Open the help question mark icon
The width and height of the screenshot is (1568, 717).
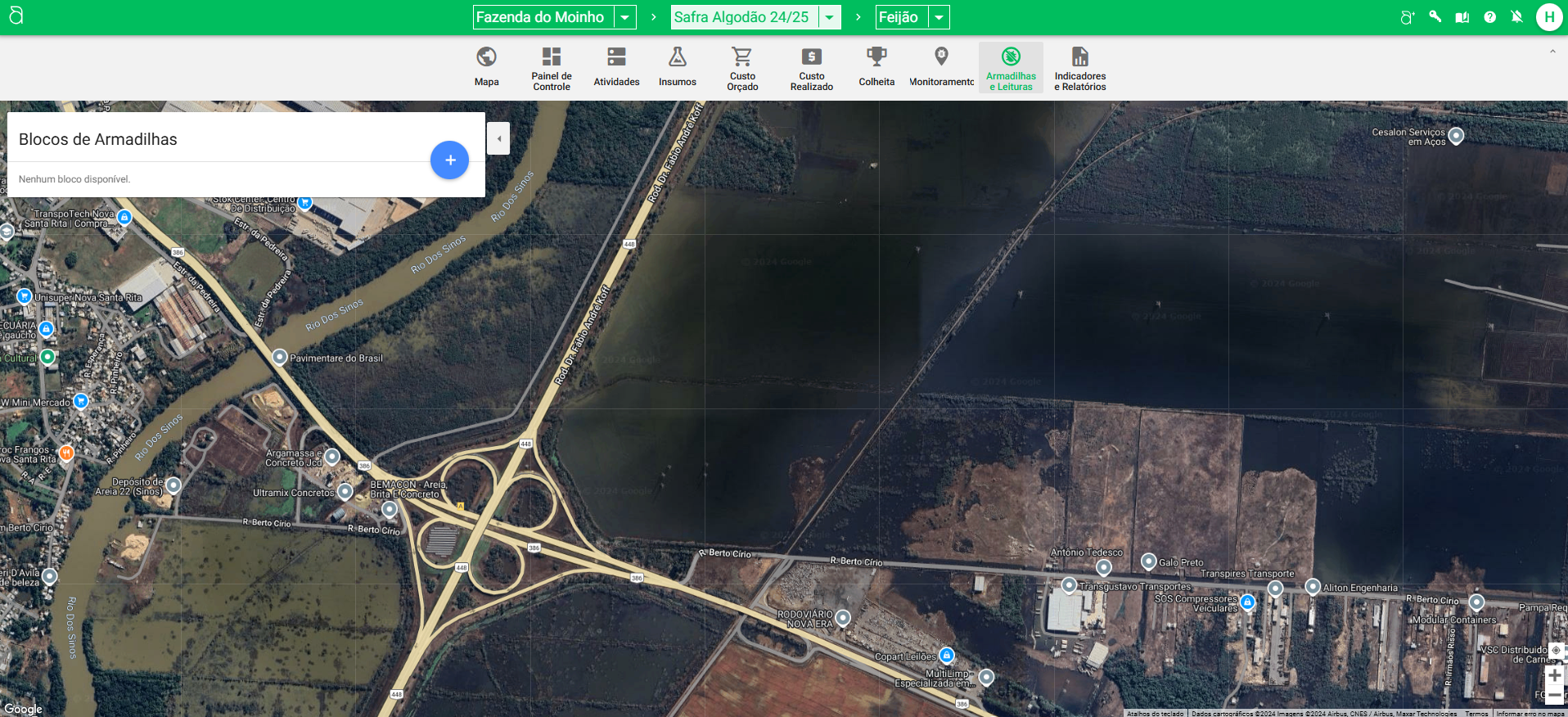1489,17
